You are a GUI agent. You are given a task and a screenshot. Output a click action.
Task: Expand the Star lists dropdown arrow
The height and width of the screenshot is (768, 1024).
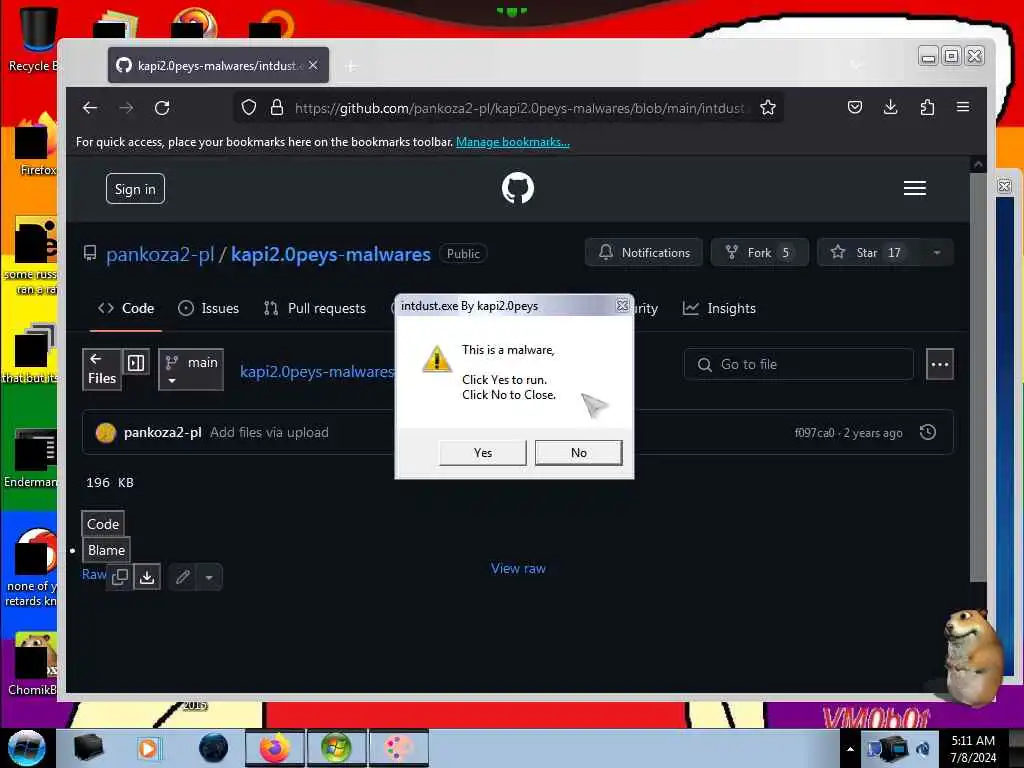937,253
